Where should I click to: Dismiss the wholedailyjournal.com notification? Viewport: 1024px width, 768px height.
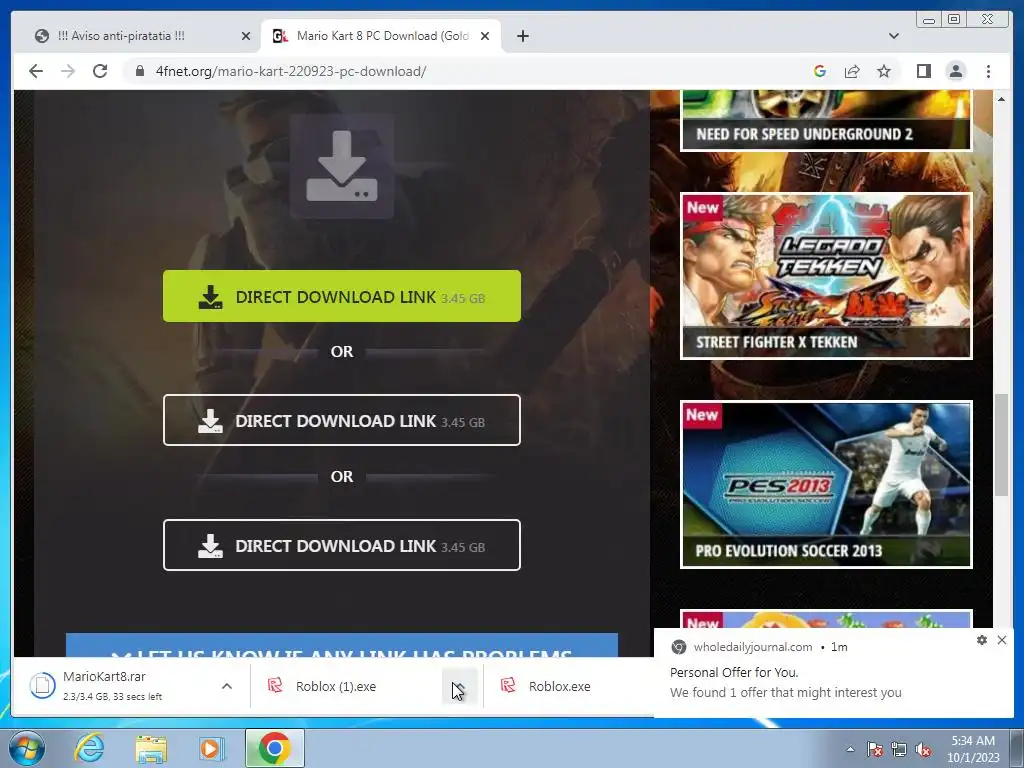point(1002,640)
